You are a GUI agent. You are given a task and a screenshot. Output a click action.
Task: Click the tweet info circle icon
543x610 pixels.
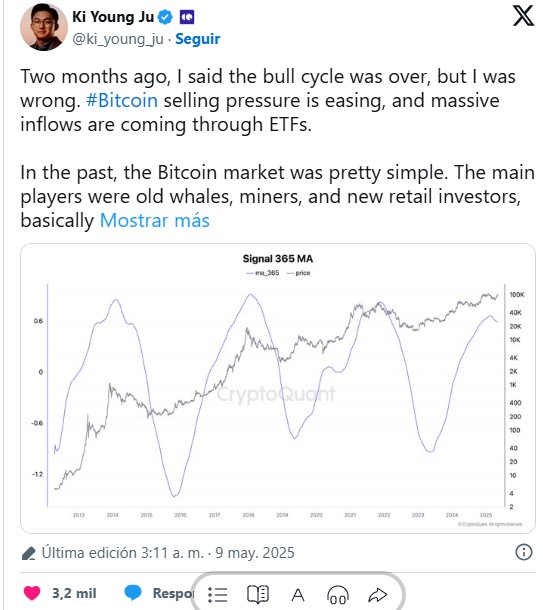click(524, 552)
